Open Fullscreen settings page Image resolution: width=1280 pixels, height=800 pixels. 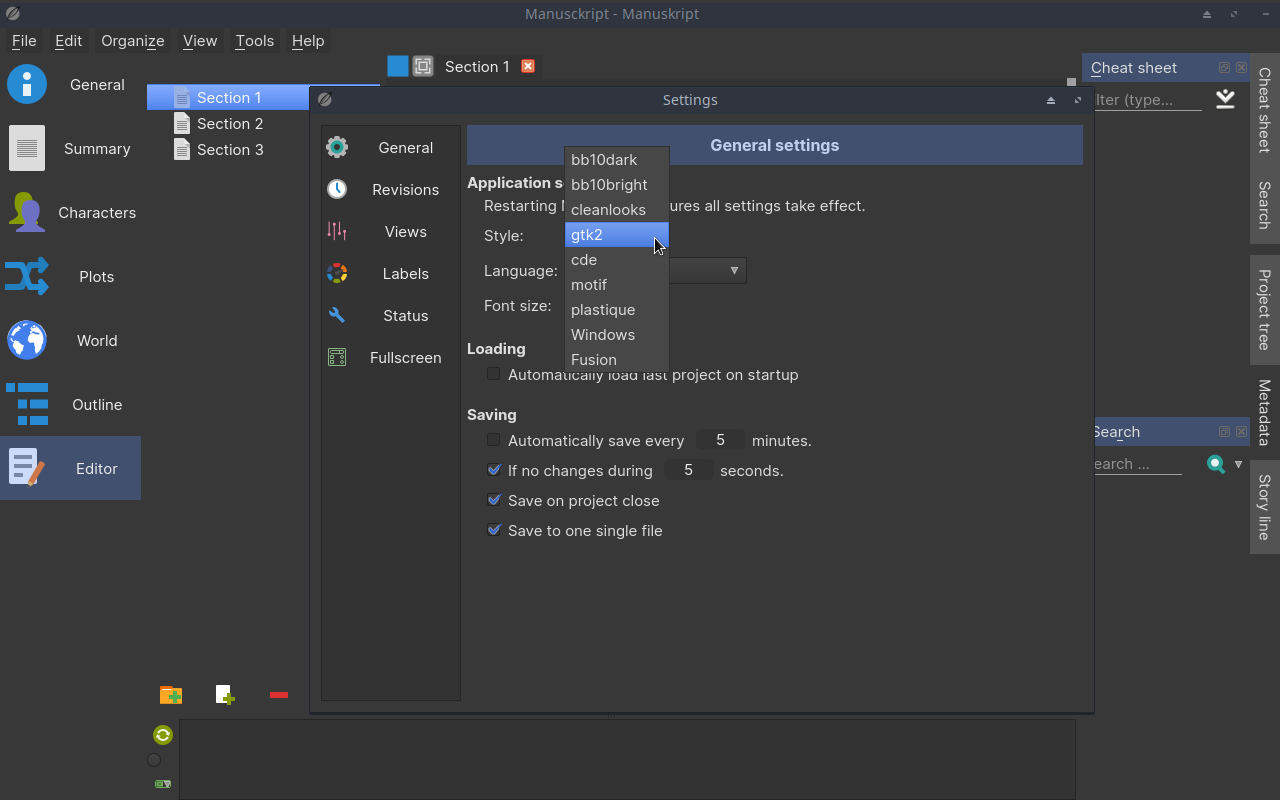[390, 357]
